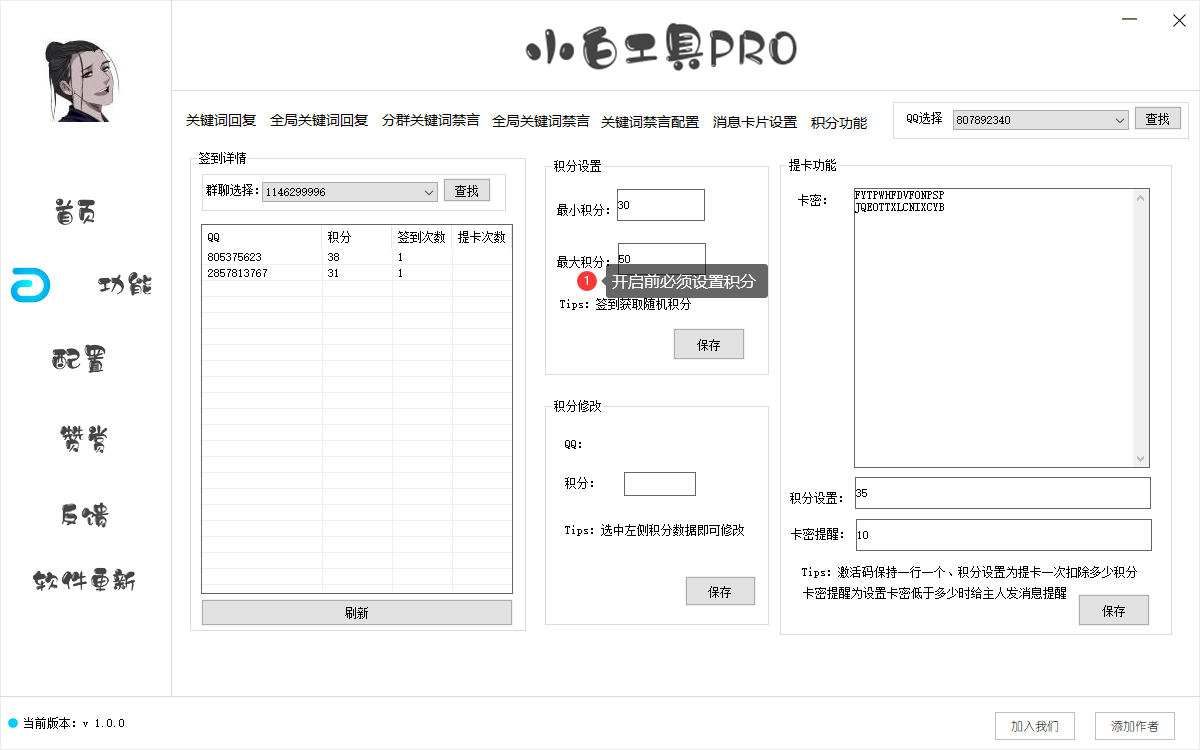Screen dimensions: 1200x750
Task: Select the 积分功能 tab
Action: (x=839, y=121)
